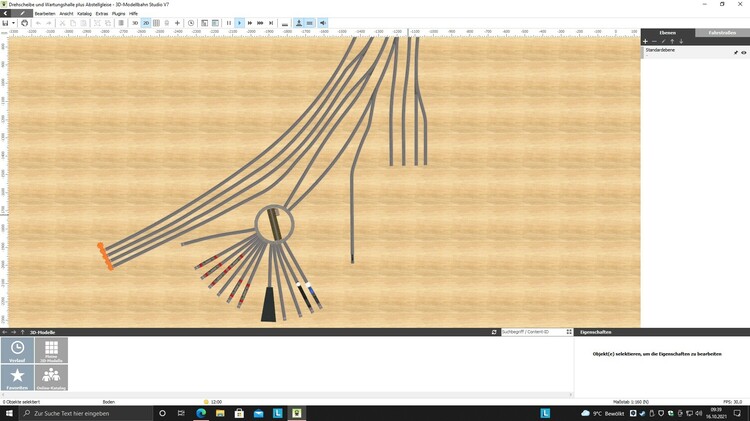The height and width of the screenshot is (421, 750).
Task: Click catalog back navigation arrow
Action: 5,332
